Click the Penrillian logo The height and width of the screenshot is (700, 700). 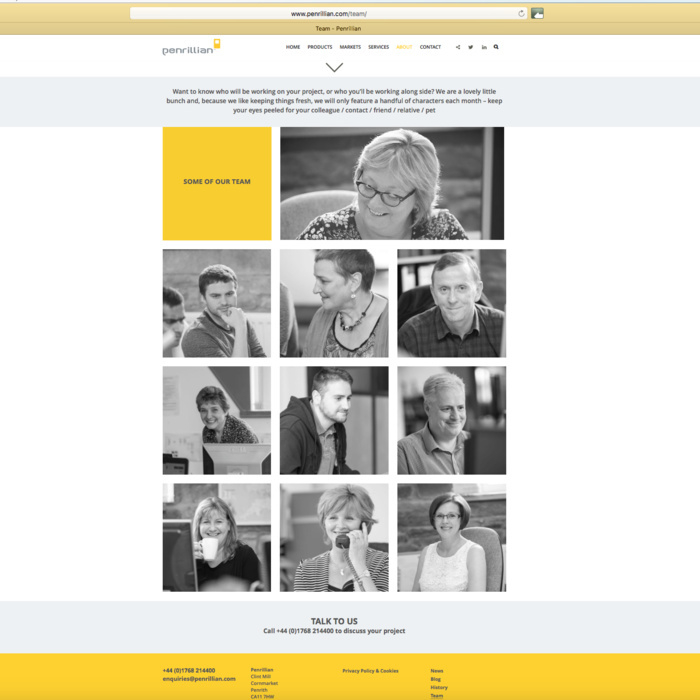[191, 47]
